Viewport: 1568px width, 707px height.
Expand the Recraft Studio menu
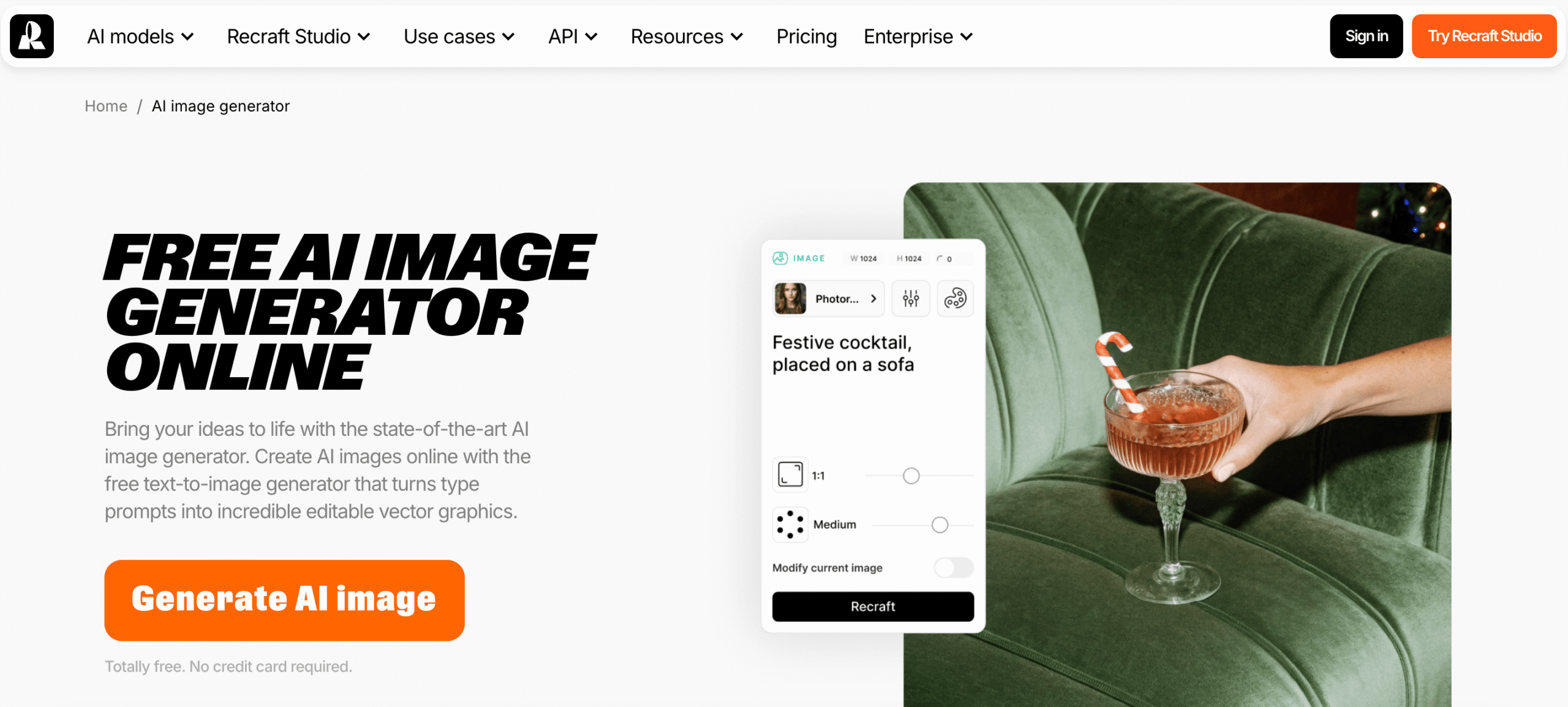click(299, 37)
